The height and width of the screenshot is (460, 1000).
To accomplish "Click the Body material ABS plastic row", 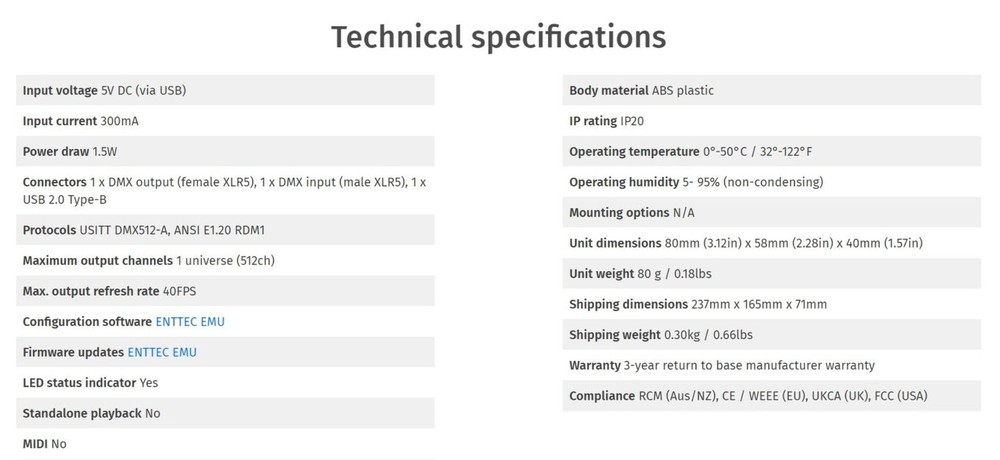I will pyautogui.click(x=772, y=90).
